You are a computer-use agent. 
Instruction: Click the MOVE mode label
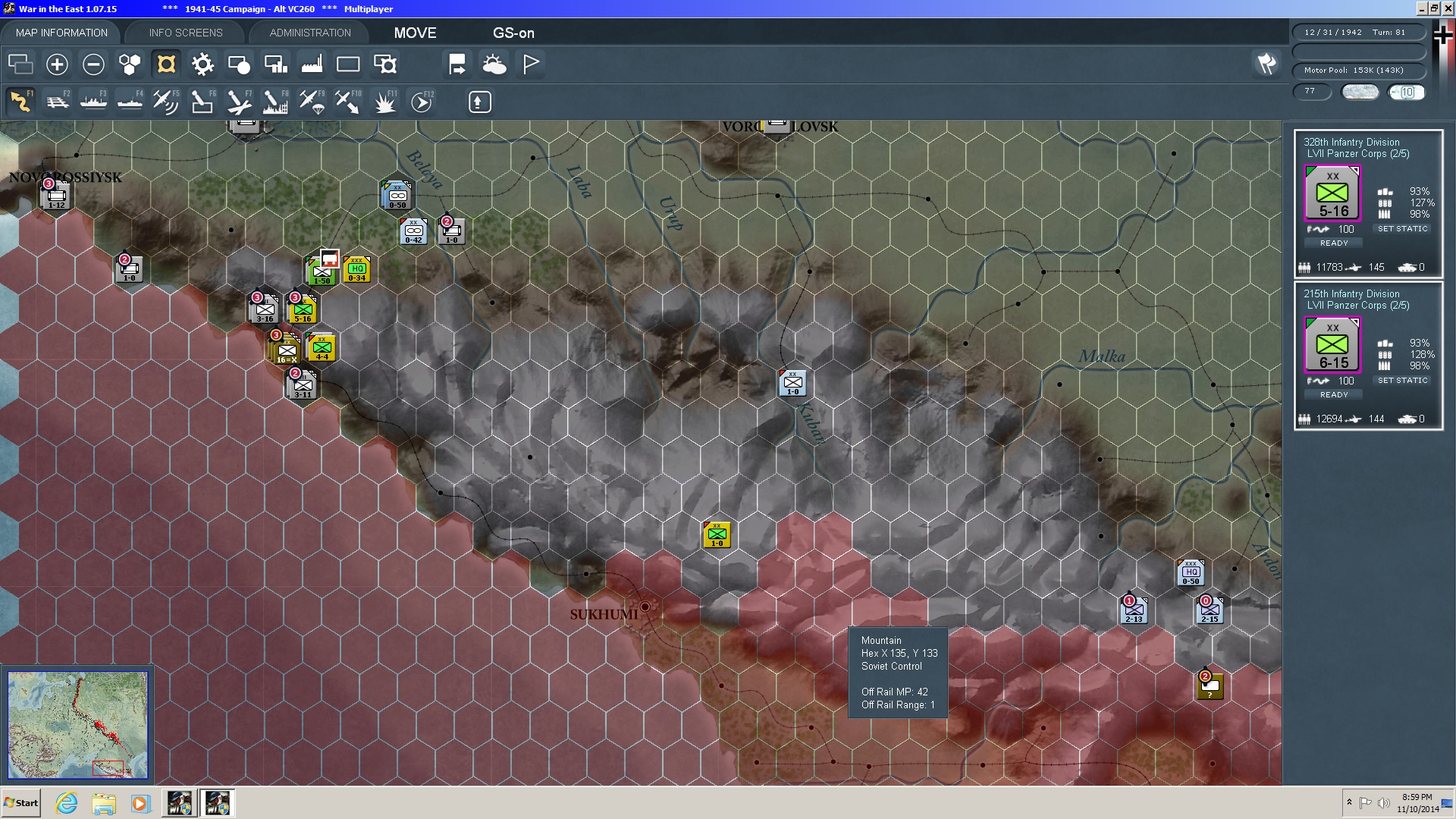[415, 33]
